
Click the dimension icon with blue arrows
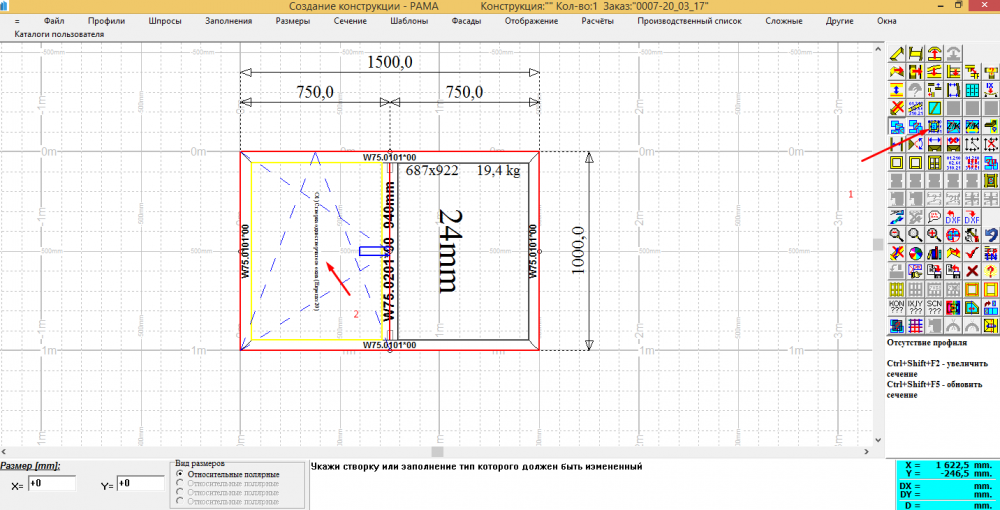pos(934,144)
